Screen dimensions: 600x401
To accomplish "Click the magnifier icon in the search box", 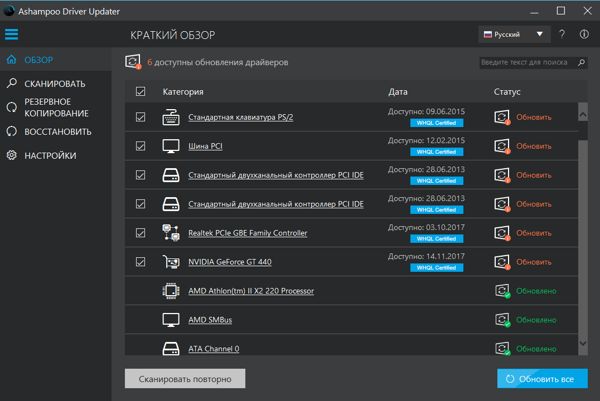I will [579, 62].
